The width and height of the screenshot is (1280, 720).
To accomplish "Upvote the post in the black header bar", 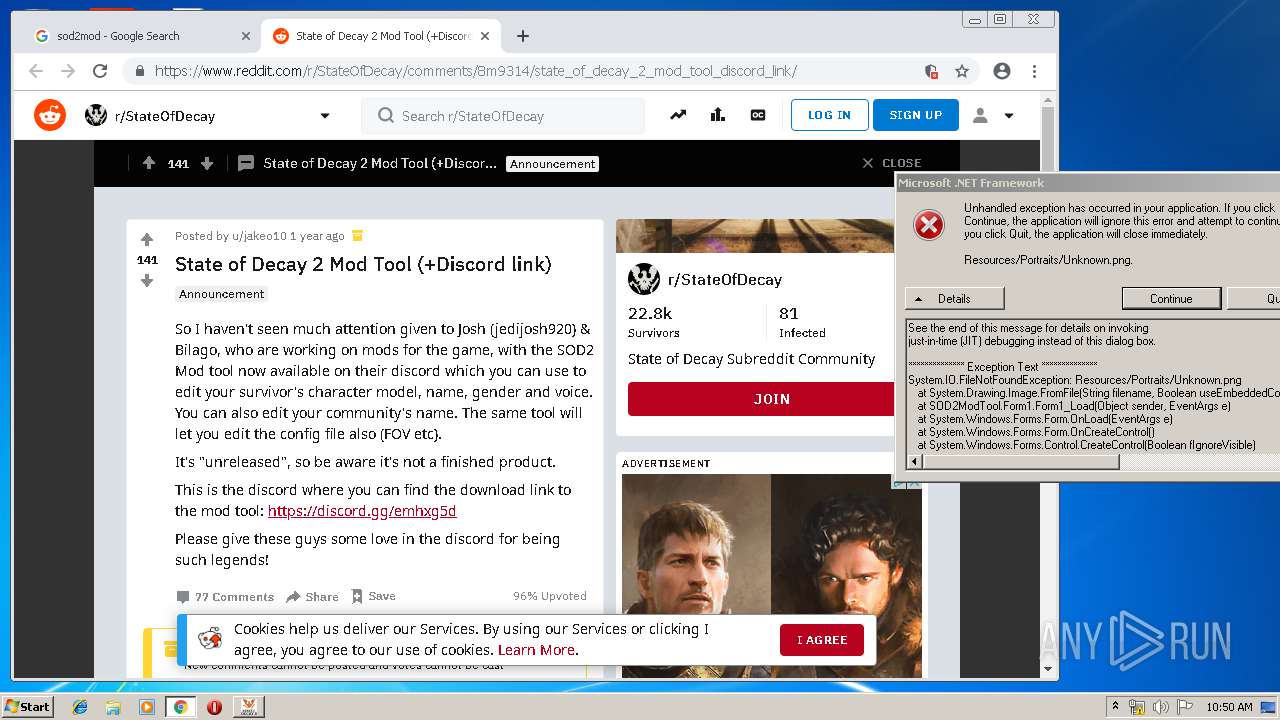I will click(149, 163).
